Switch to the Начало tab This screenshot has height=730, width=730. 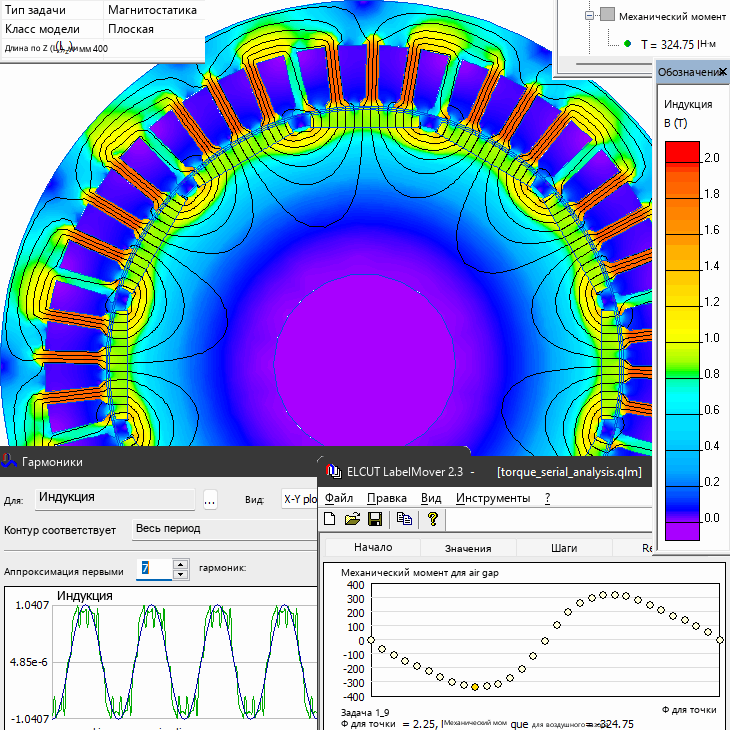[373, 548]
